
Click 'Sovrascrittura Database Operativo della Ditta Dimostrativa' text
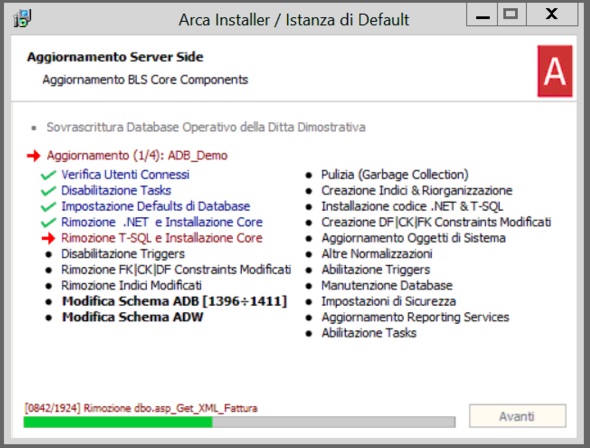[206, 127]
